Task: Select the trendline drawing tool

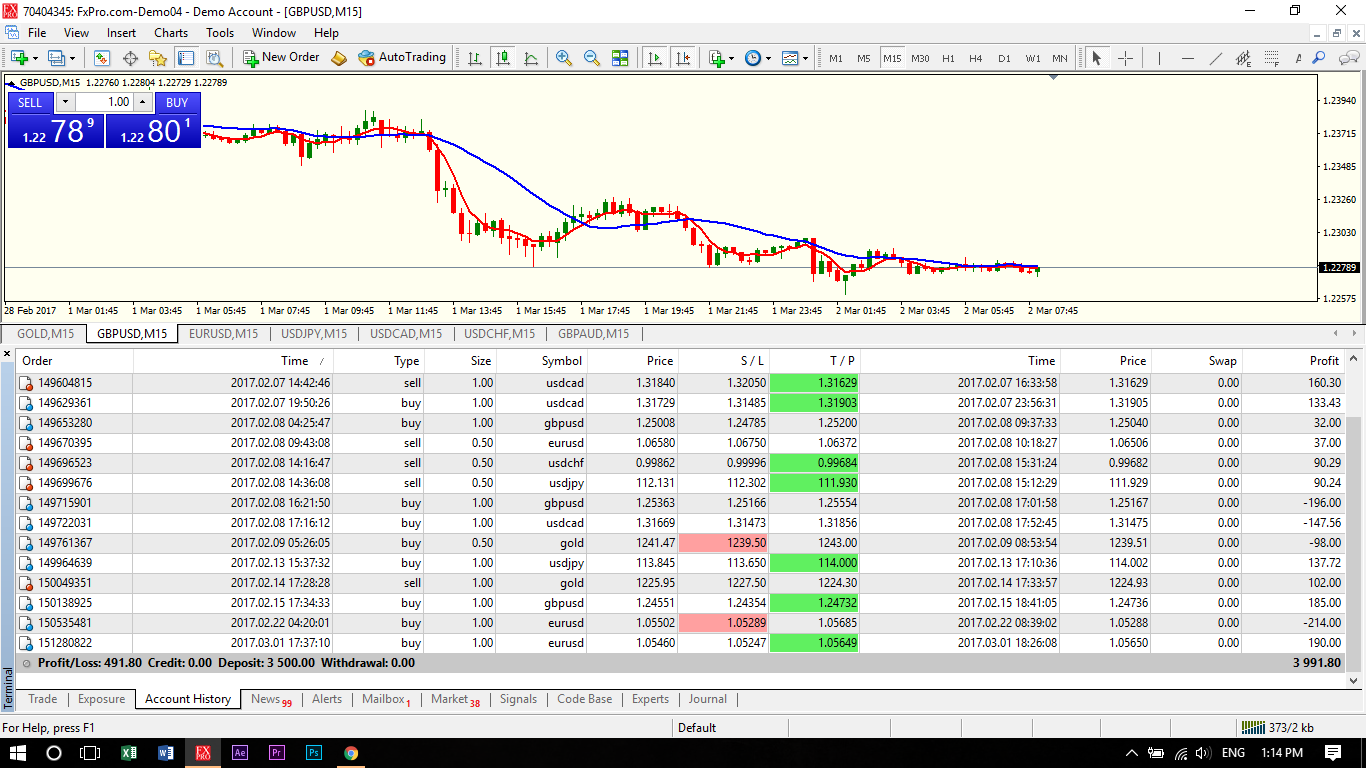Action: coord(1216,58)
